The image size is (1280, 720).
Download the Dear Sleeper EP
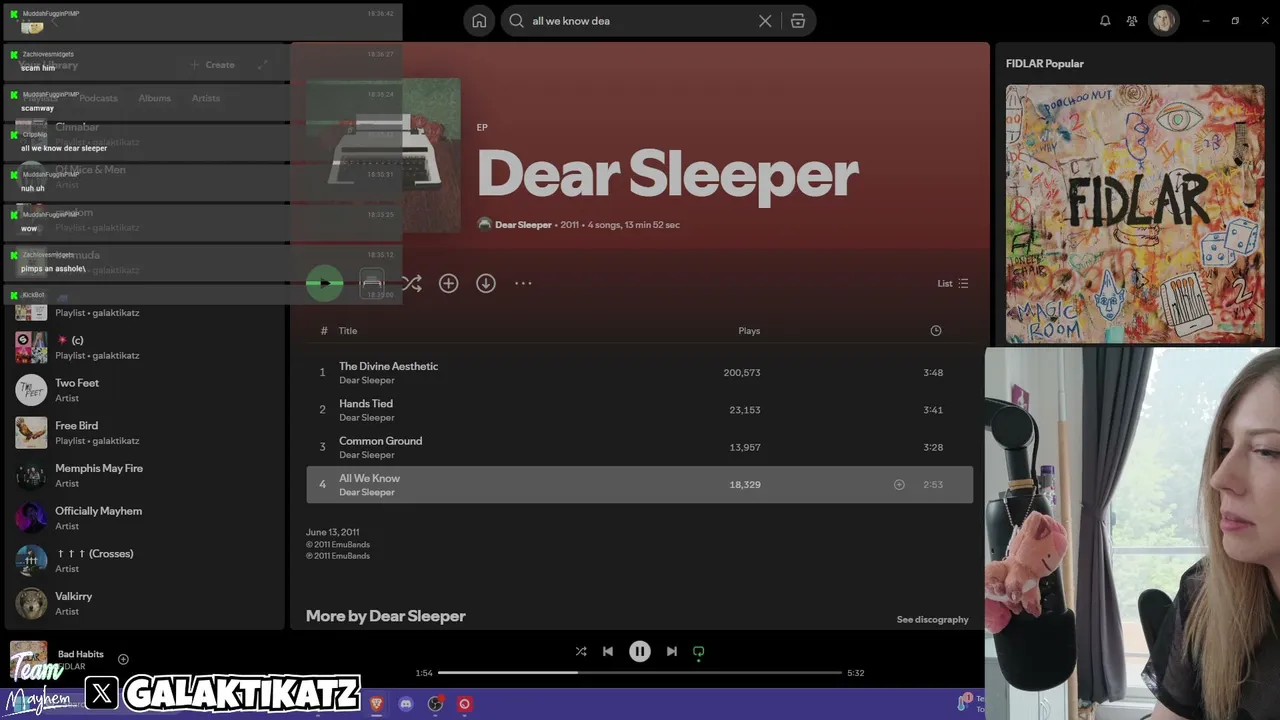pyautogui.click(x=486, y=284)
